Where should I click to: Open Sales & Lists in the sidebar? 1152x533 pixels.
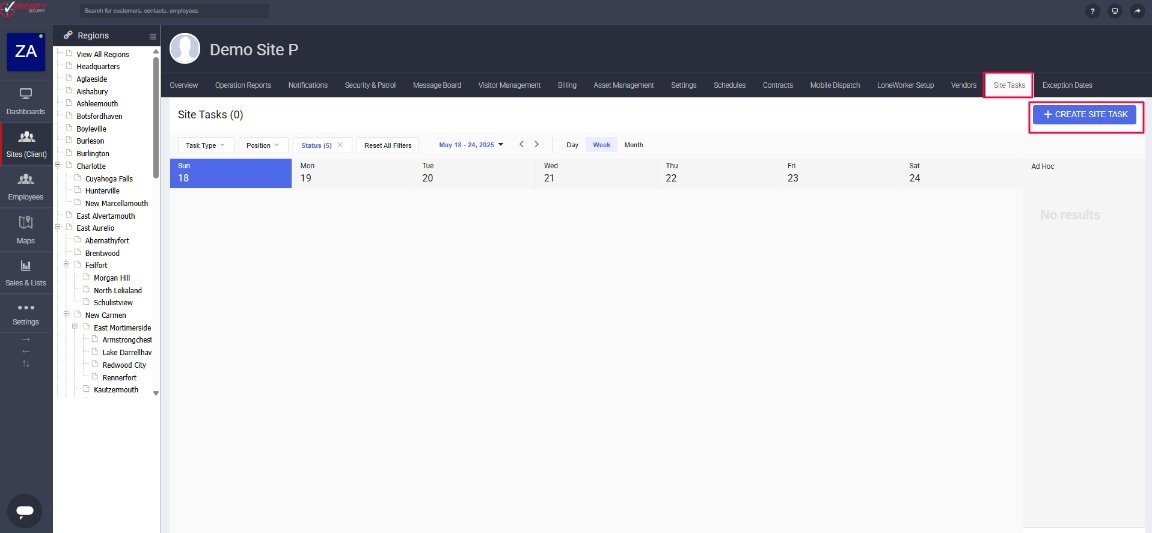tap(26, 272)
